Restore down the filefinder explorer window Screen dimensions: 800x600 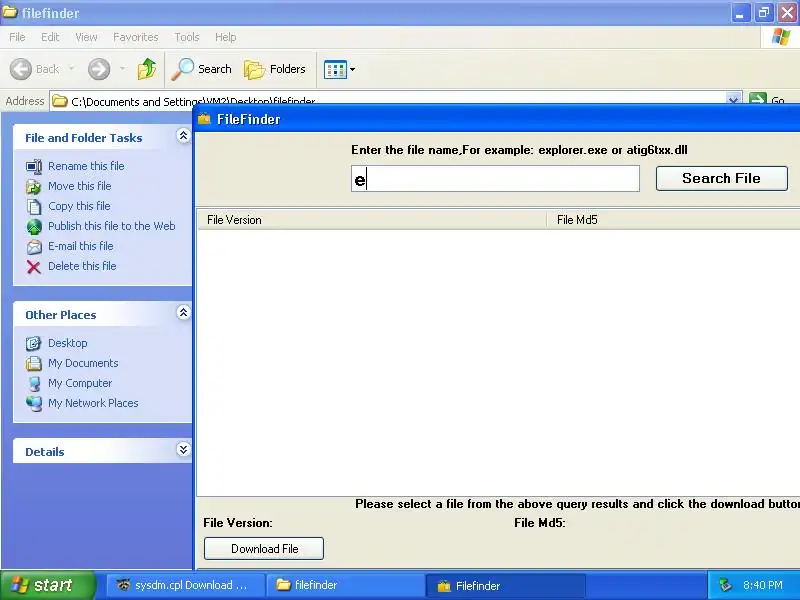(x=764, y=13)
